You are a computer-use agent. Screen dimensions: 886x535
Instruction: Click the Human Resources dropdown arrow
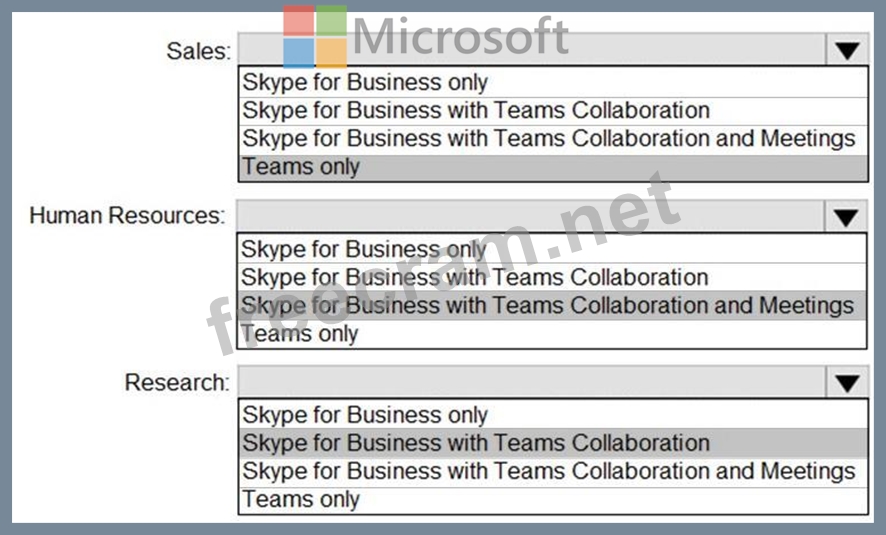point(847,217)
